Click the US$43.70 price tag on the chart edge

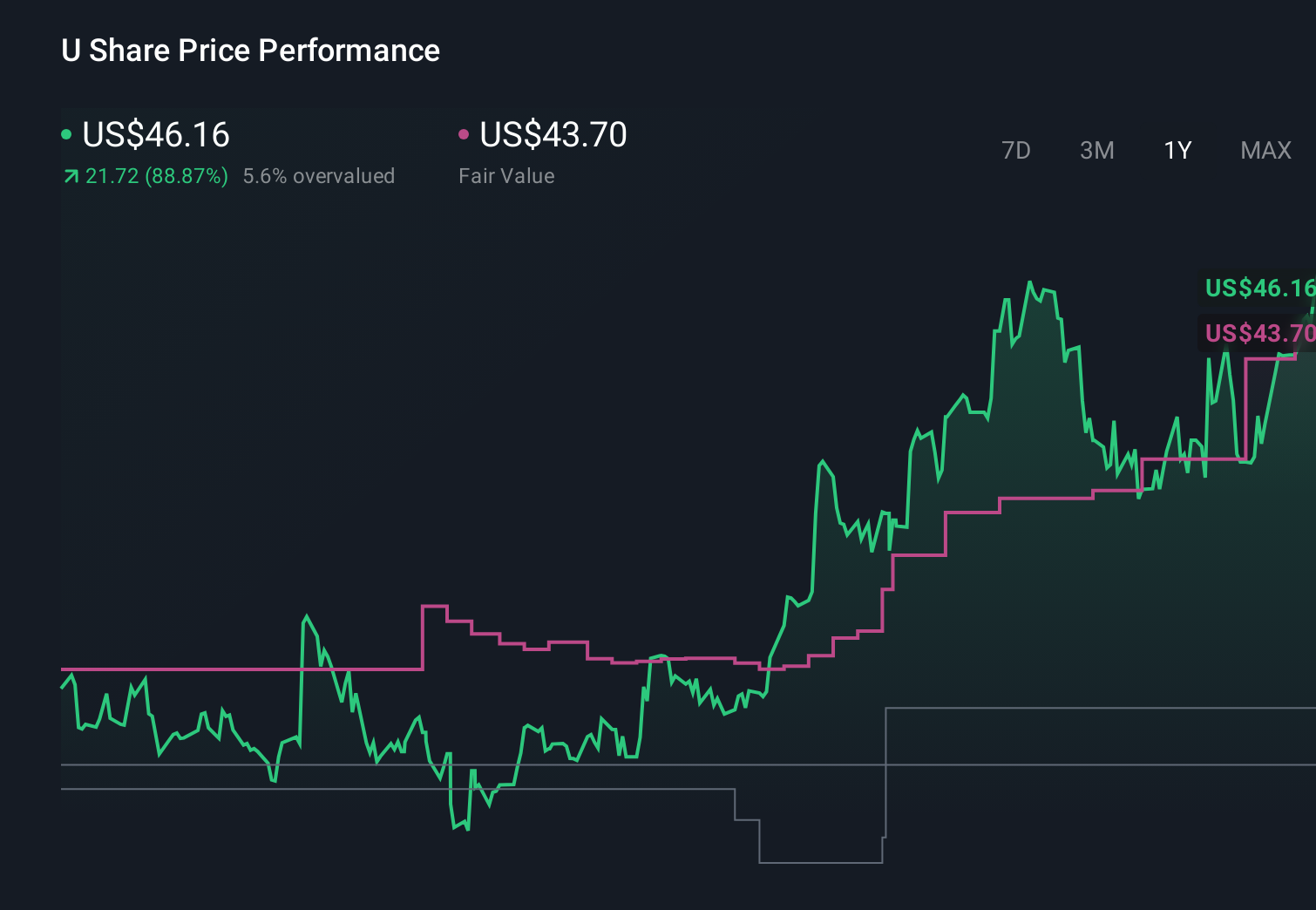1258,333
